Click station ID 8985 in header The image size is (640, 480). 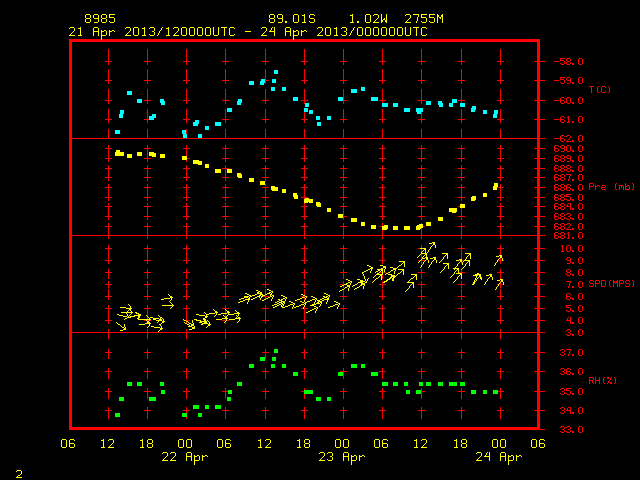pos(100,19)
